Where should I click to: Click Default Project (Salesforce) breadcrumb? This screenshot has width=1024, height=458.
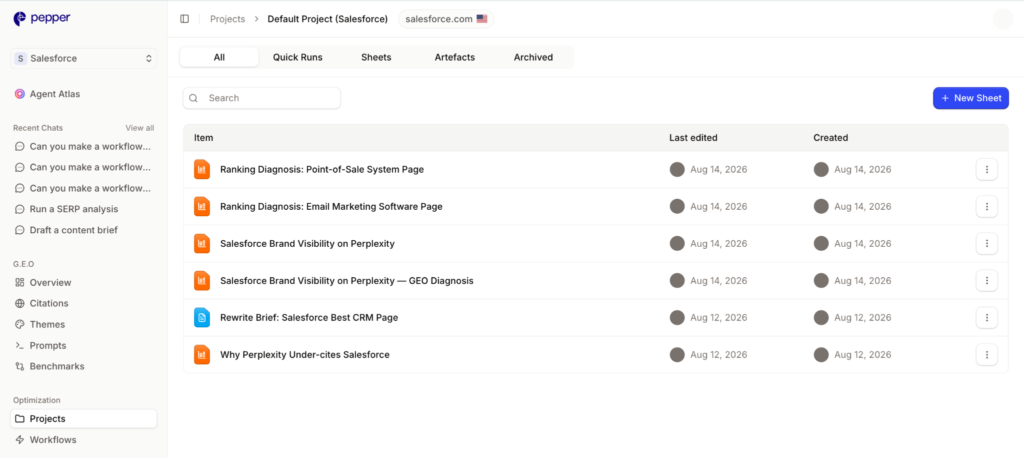click(327, 19)
